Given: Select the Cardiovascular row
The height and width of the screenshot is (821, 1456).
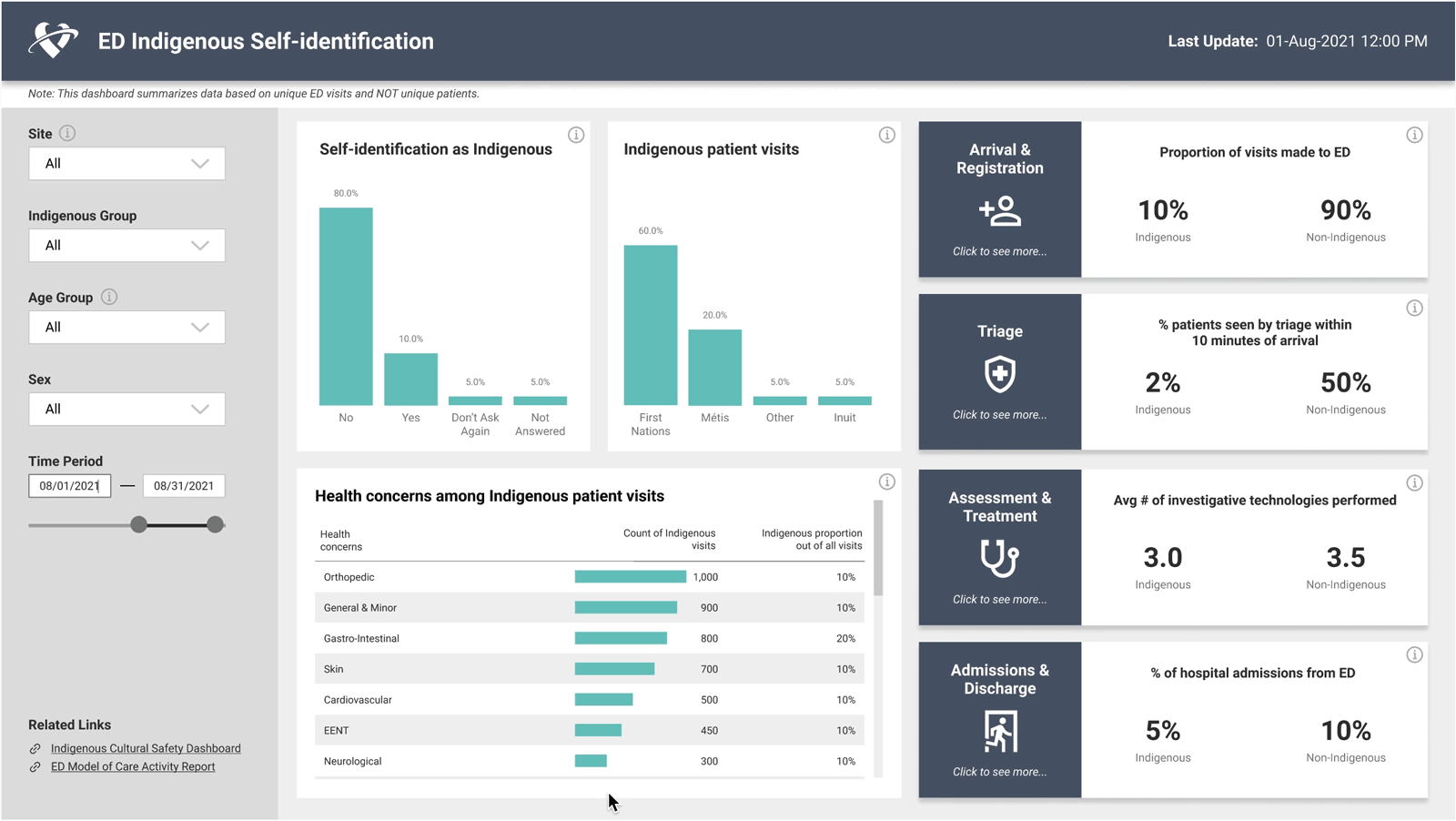Looking at the screenshot, I should (590, 700).
